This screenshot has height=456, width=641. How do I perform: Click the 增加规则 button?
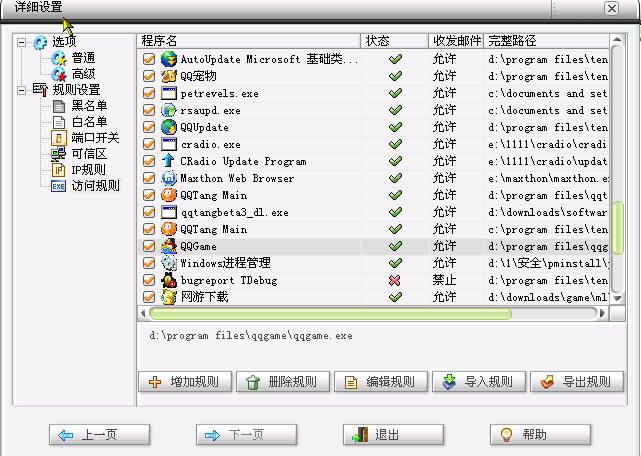click(185, 382)
